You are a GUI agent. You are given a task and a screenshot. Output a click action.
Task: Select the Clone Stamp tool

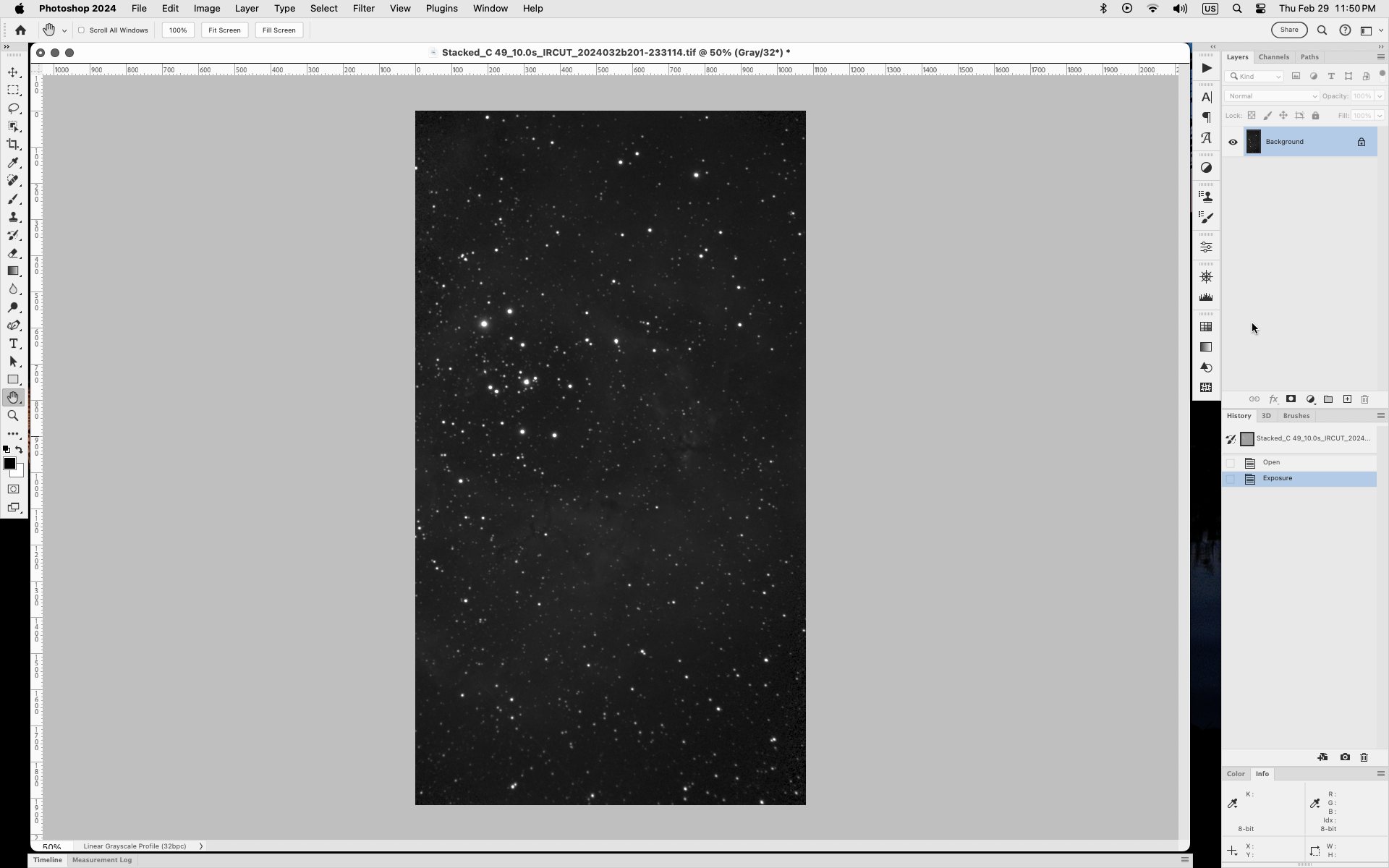click(13, 217)
